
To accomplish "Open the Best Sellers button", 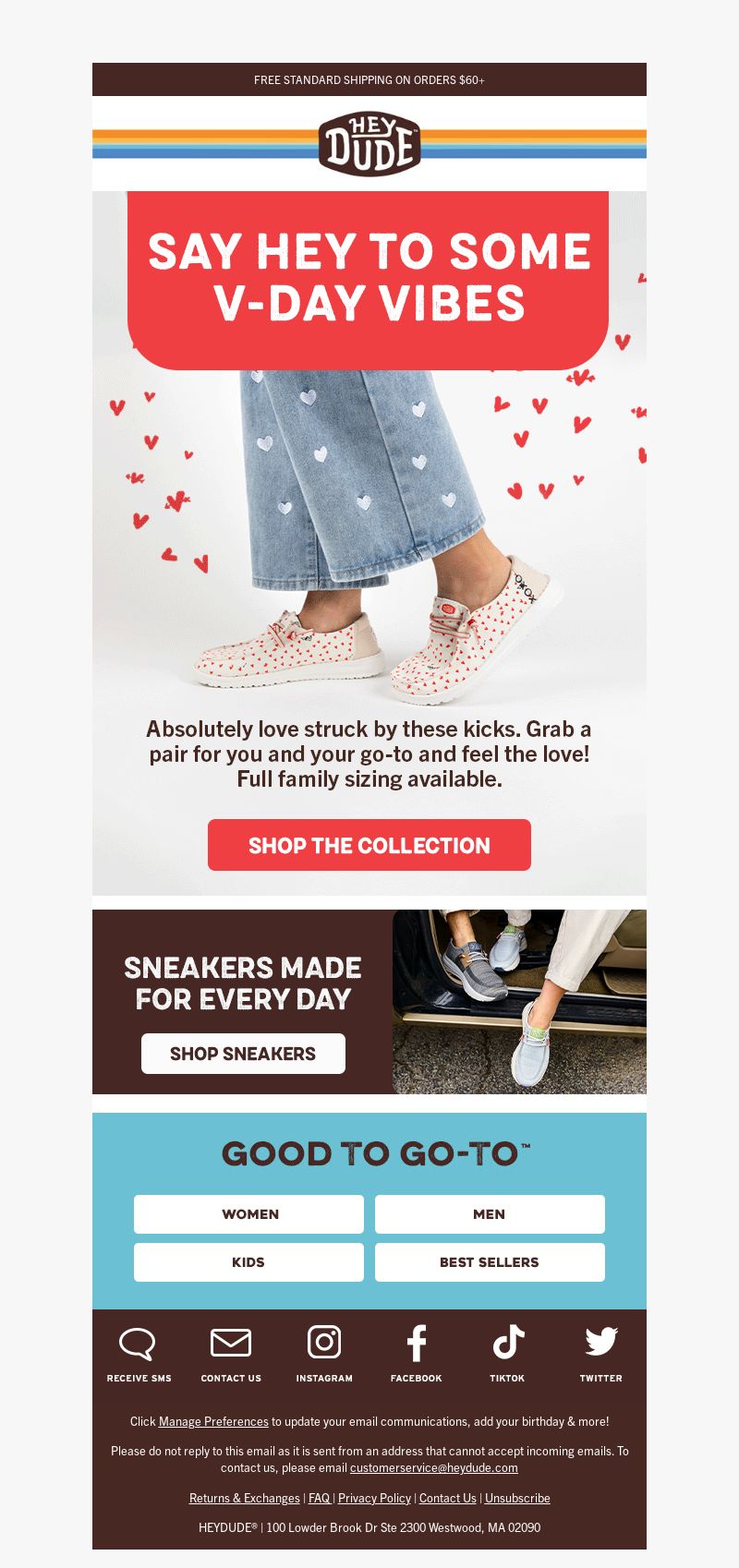I will point(490,1262).
